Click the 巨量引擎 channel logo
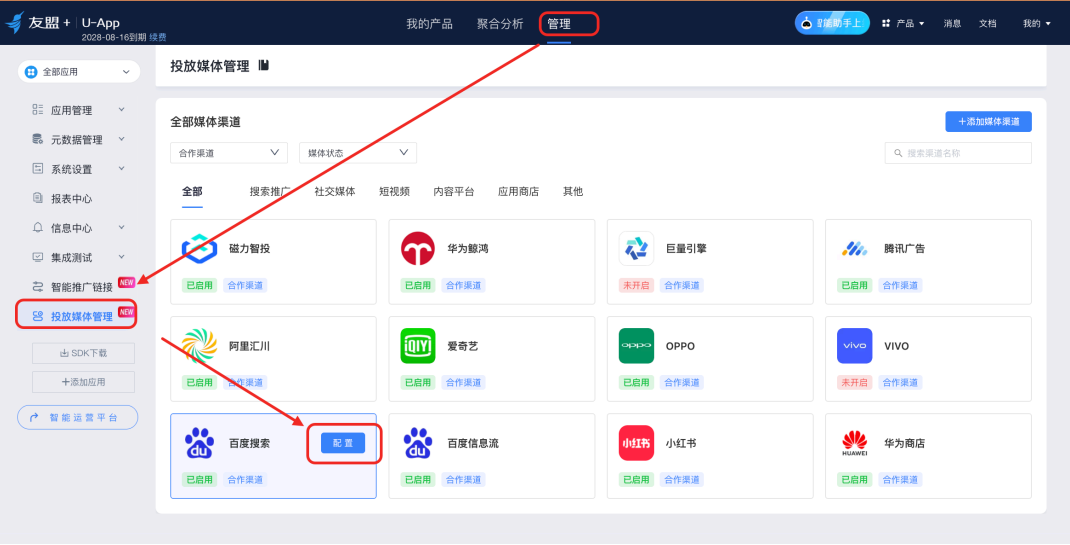The image size is (1070, 545). [x=636, y=248]
